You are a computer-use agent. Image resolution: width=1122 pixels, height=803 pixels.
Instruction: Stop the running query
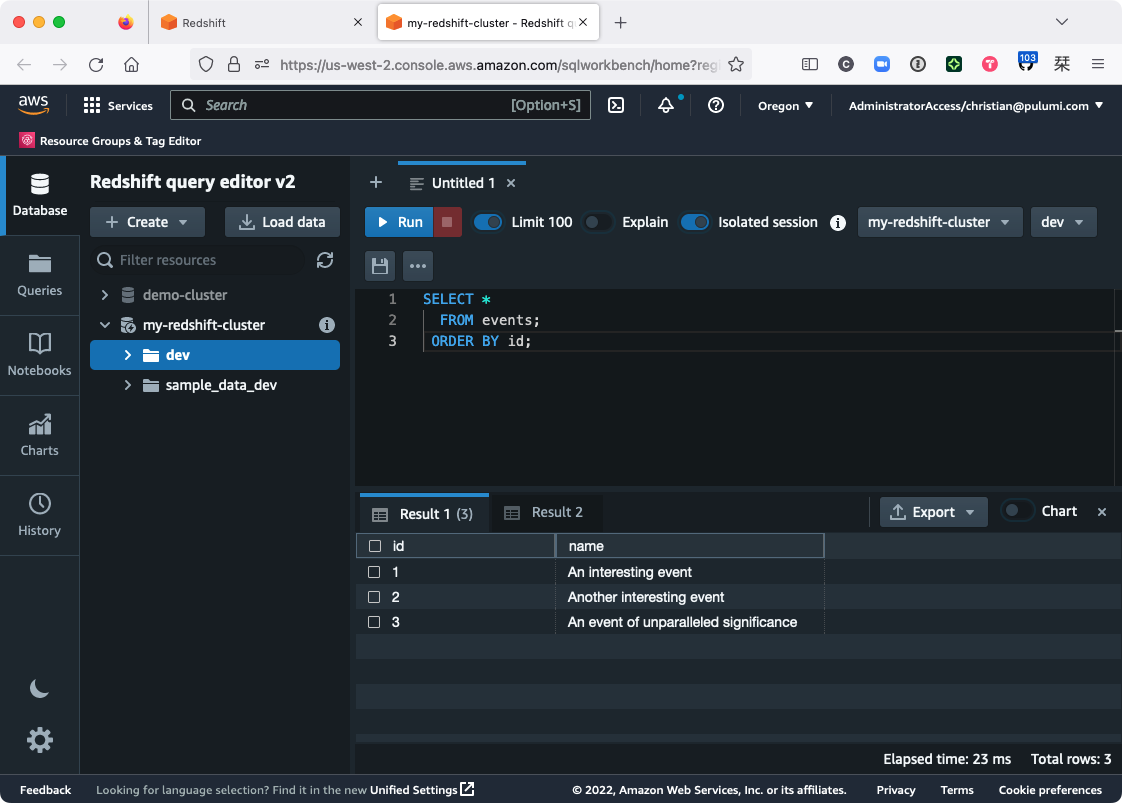tap(447, 222)
